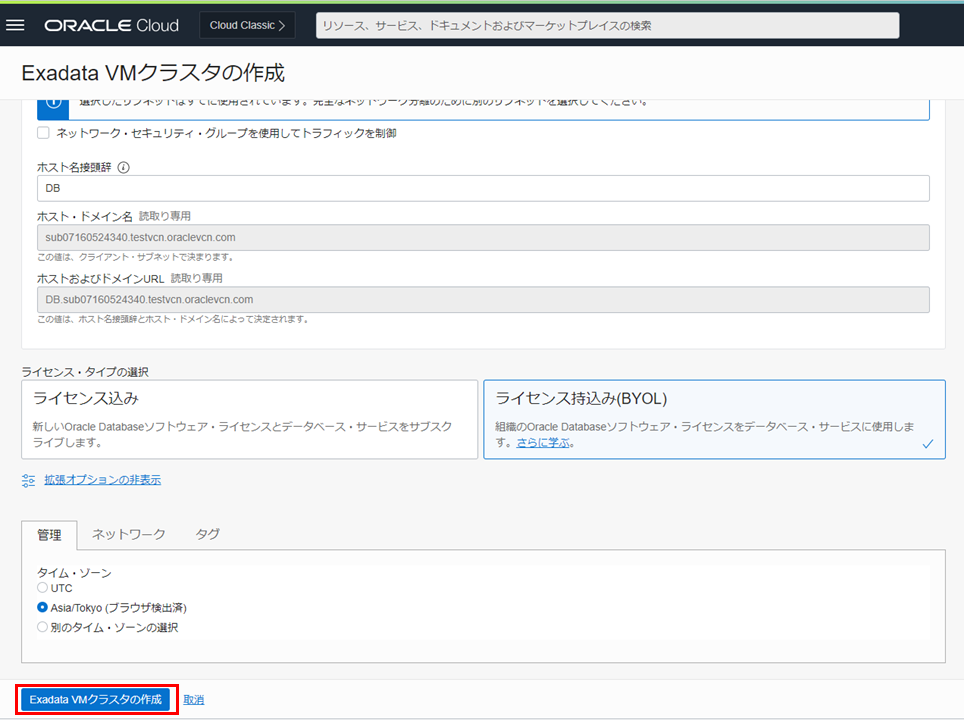Image resolution: width=964 pixels, height=720 pixels.
Task: Enable the network security group checkbox
Action: click(x=43, y=133)
